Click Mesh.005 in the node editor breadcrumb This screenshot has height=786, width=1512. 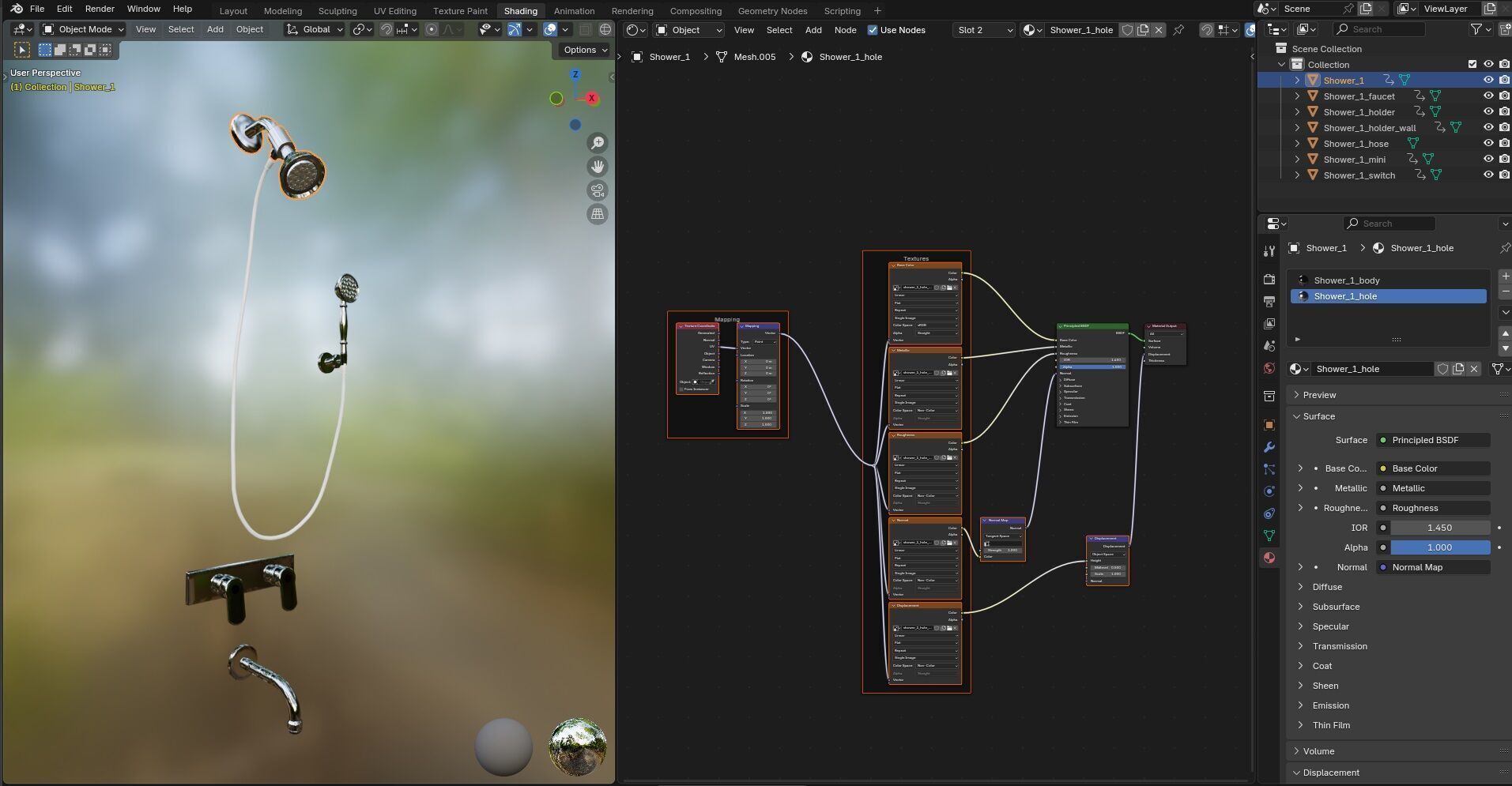[x=754, y=57]
